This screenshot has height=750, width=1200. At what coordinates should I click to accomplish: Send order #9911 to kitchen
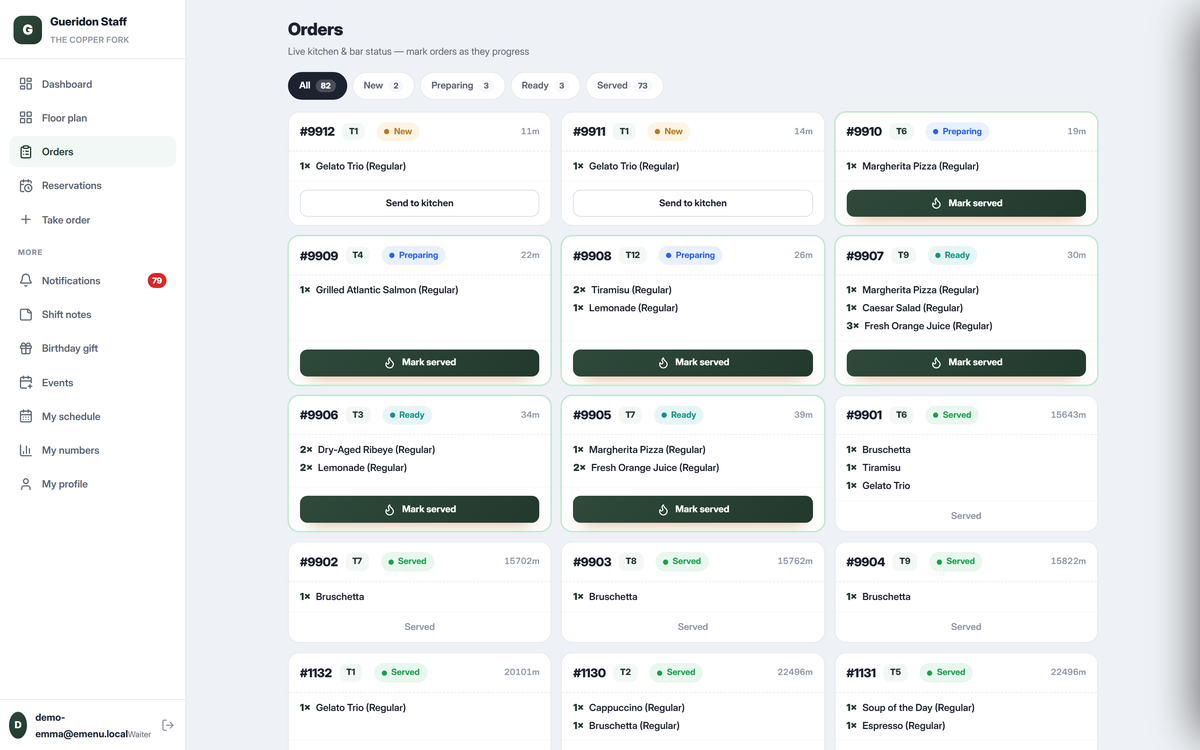[693, 203]
